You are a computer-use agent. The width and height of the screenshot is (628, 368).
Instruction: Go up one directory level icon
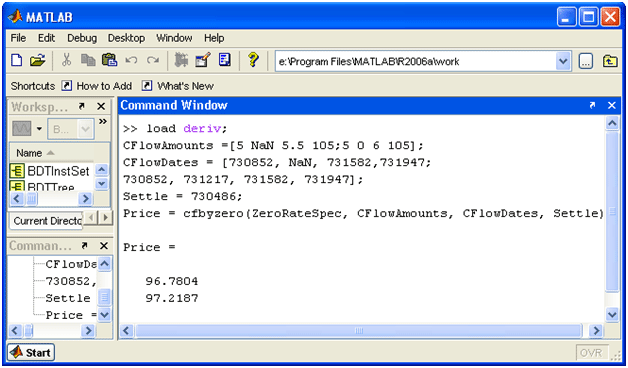610,62
